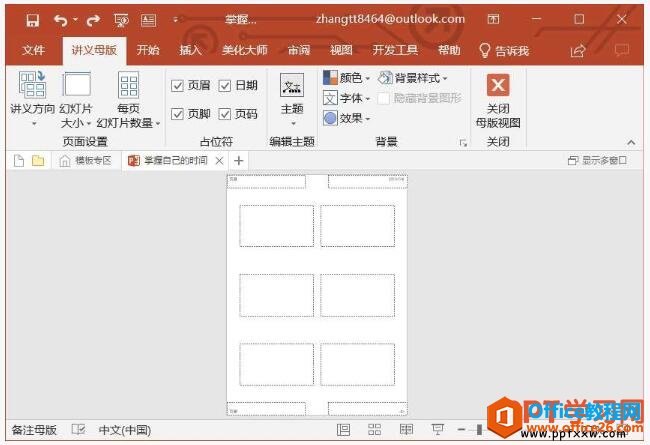The image size is (650, 445).
Task: Open the 审阅 tab
Action: [299, 50]
